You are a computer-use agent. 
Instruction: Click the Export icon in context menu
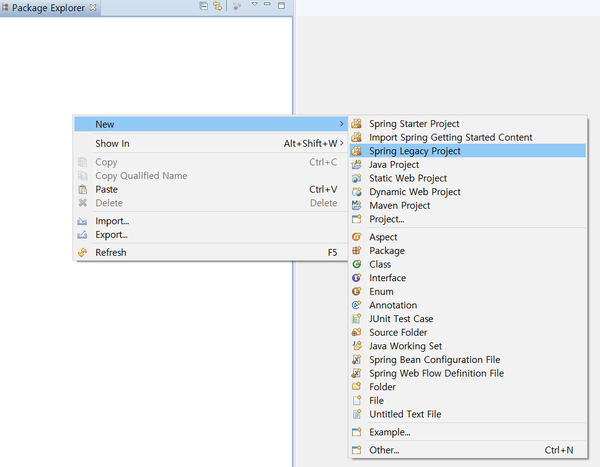(x=82, y=235)
